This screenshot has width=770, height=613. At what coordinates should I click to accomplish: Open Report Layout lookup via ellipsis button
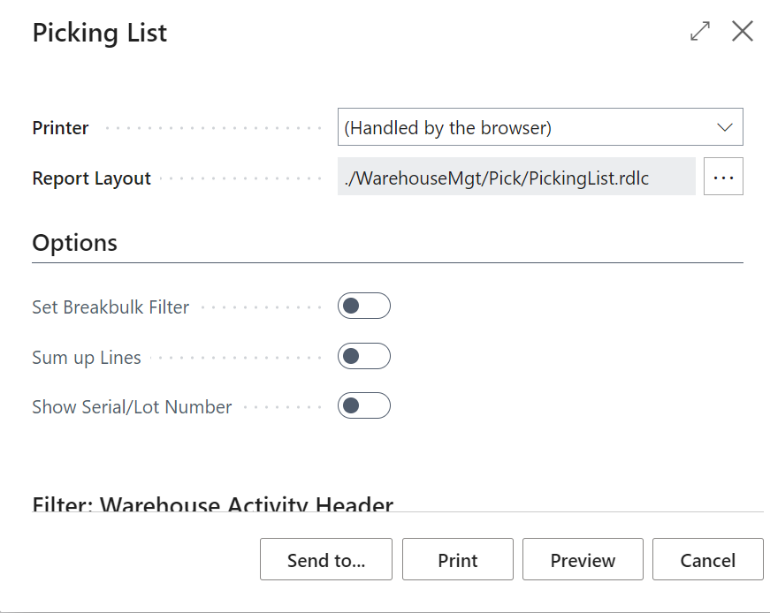tap(724, 178)
